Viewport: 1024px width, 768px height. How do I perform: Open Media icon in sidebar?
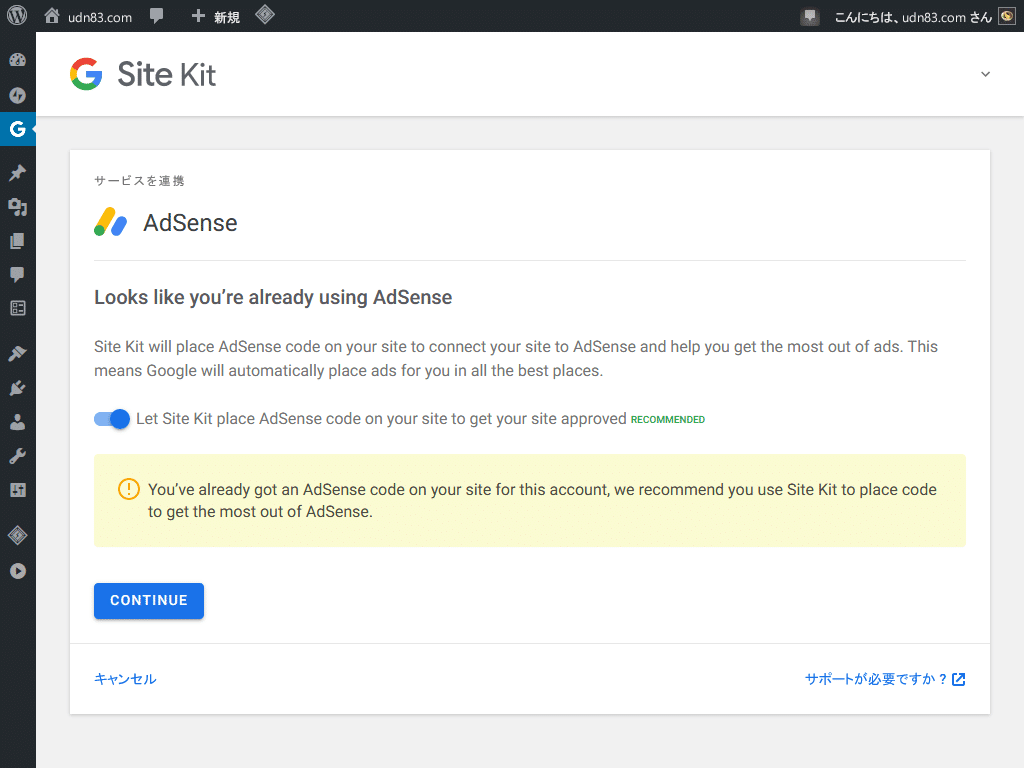pos(18,207)
